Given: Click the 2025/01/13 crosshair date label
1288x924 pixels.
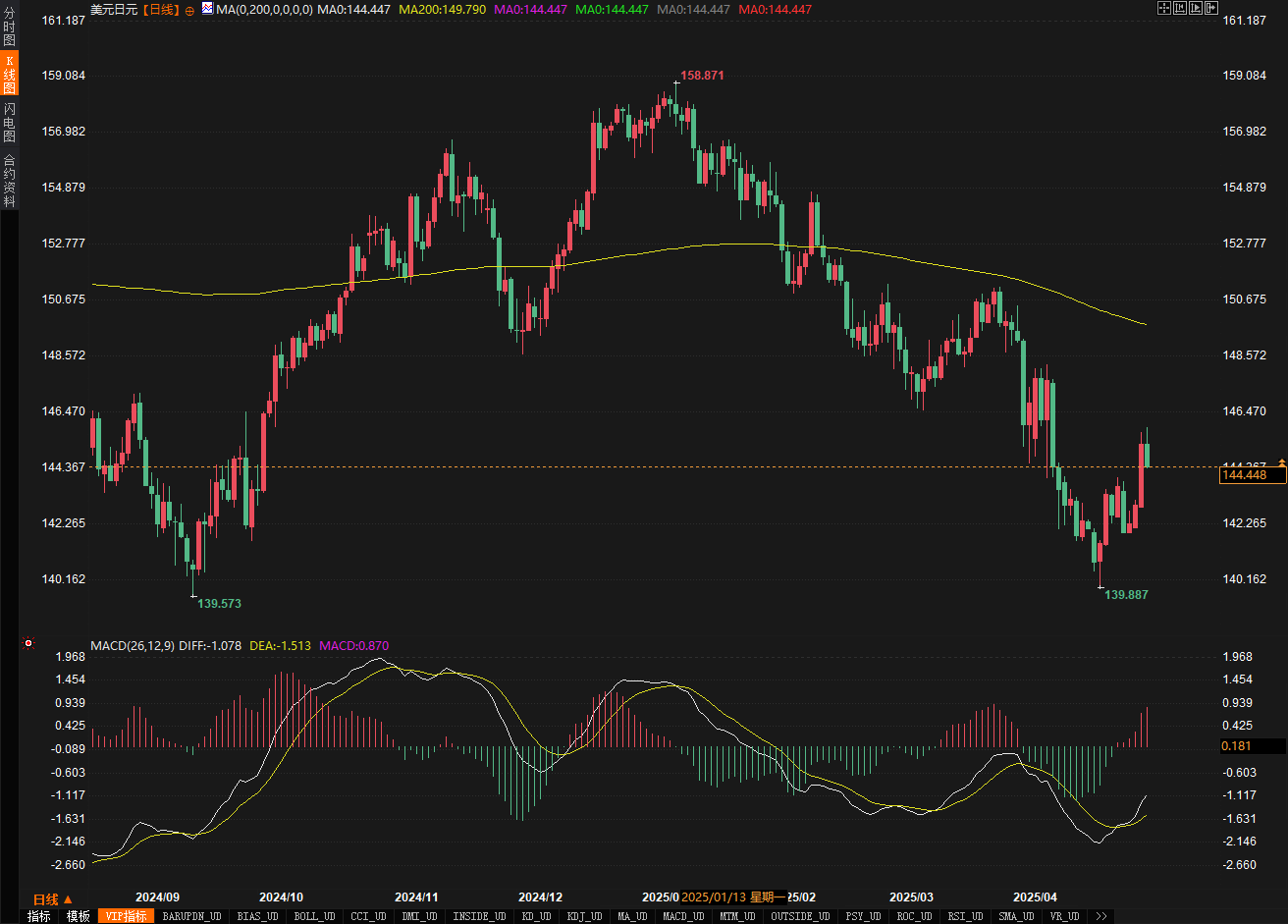Looking at the screenshot, I should [733, 897].
